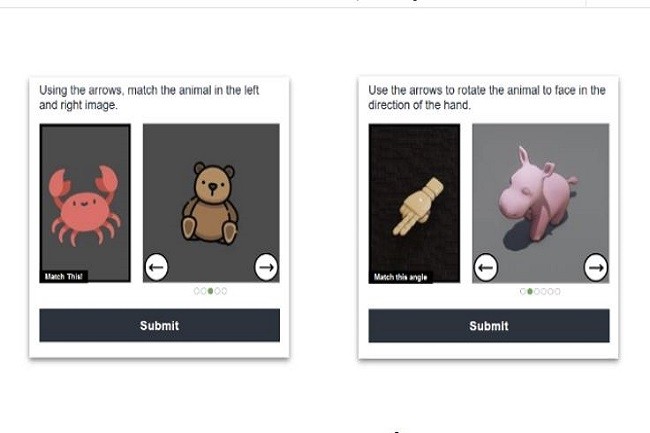Submit the rotate-to-hand-direction puzzle

pyautogui.click(x=488, y=325)
